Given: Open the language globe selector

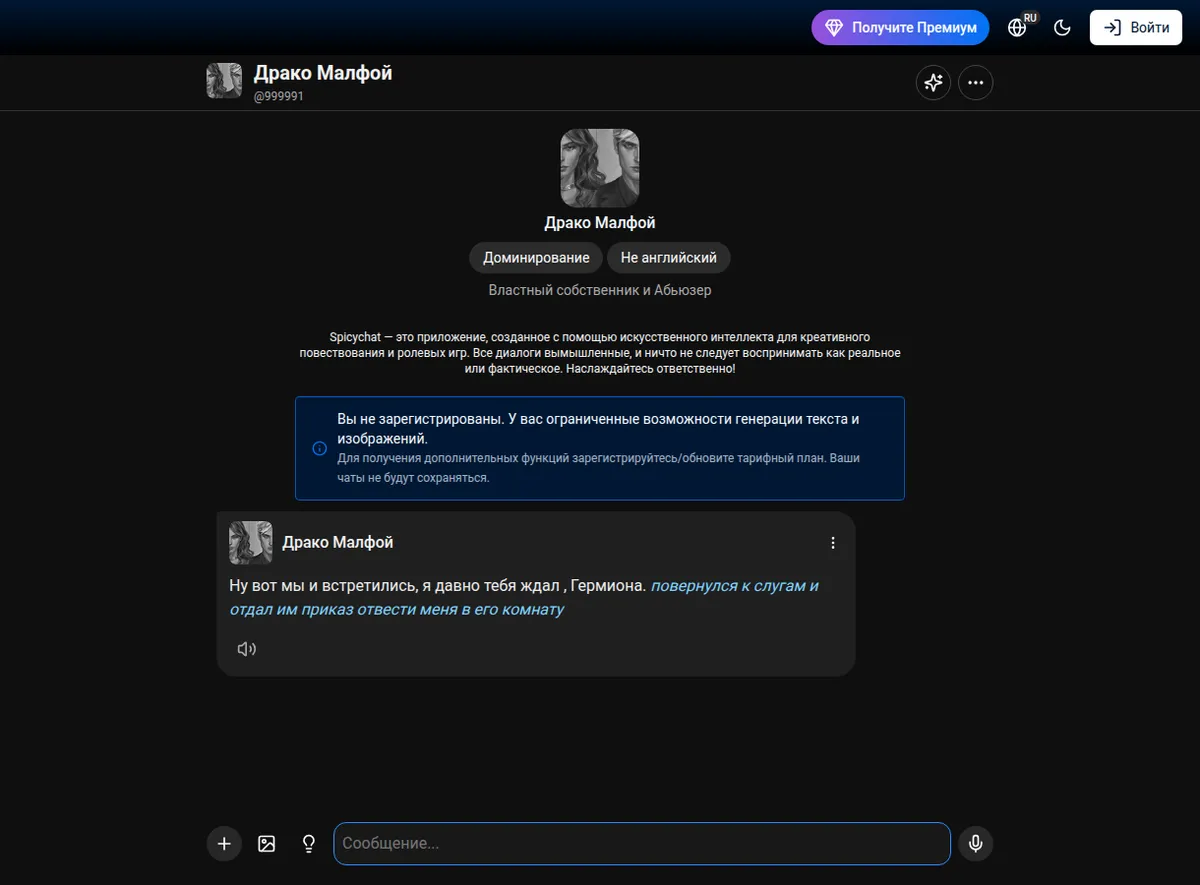Looking at the screenshot, I should click(x=1018, y=28).
